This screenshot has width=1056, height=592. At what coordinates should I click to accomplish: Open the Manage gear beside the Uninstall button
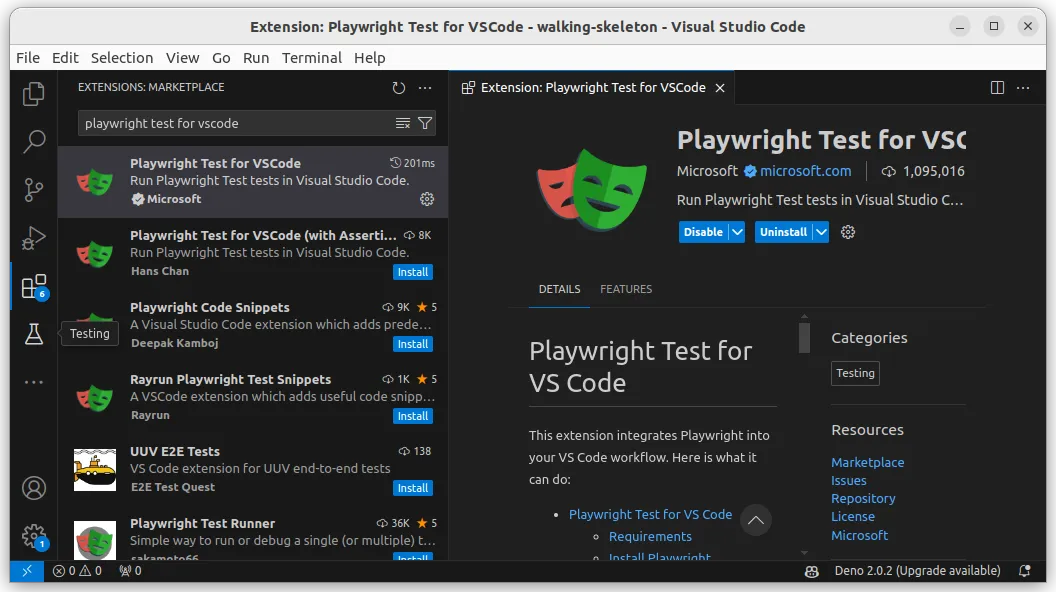pyautogui.click(x=846, y=231)
